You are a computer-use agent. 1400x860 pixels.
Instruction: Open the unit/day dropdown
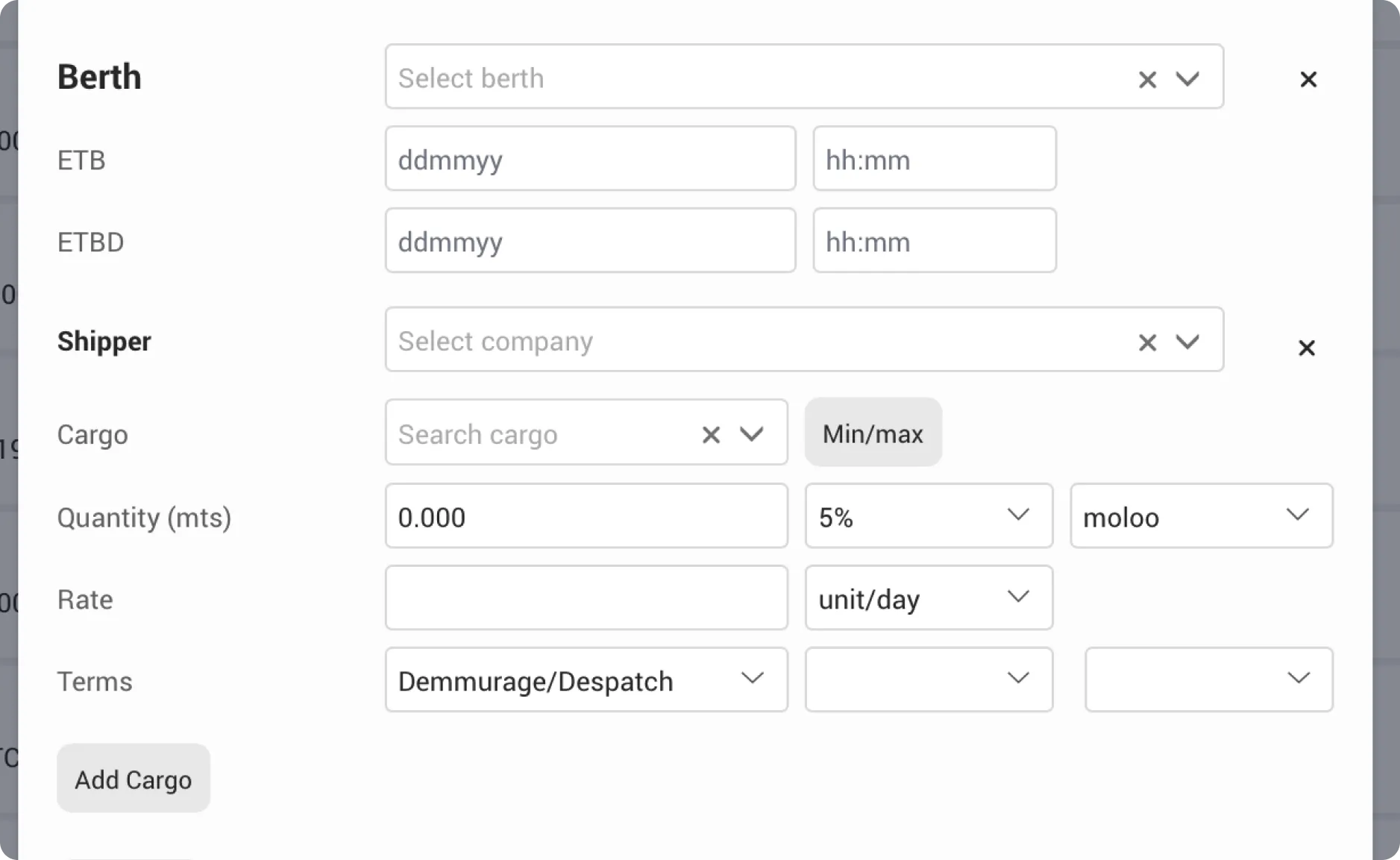[929, 598]
